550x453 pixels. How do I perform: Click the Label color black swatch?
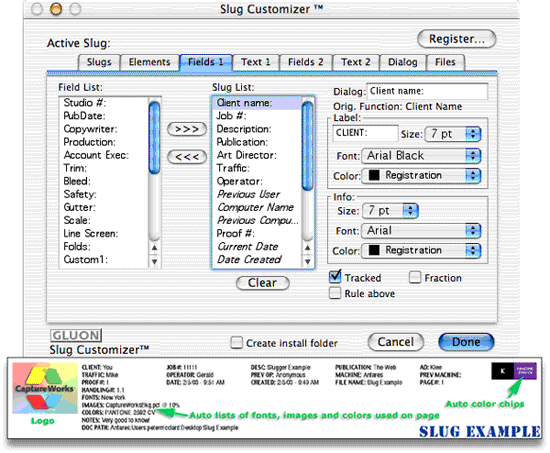pyautogui.click(x=374, y=175)
